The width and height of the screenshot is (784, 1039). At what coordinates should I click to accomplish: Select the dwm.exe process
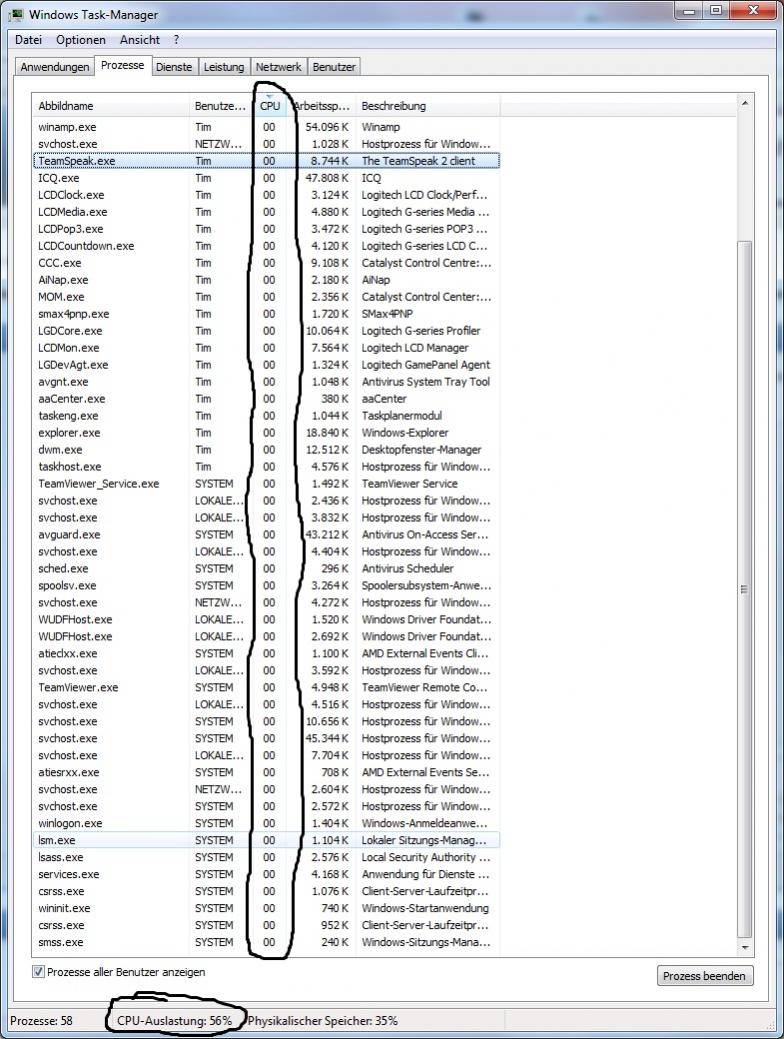(x=266, y=450)
